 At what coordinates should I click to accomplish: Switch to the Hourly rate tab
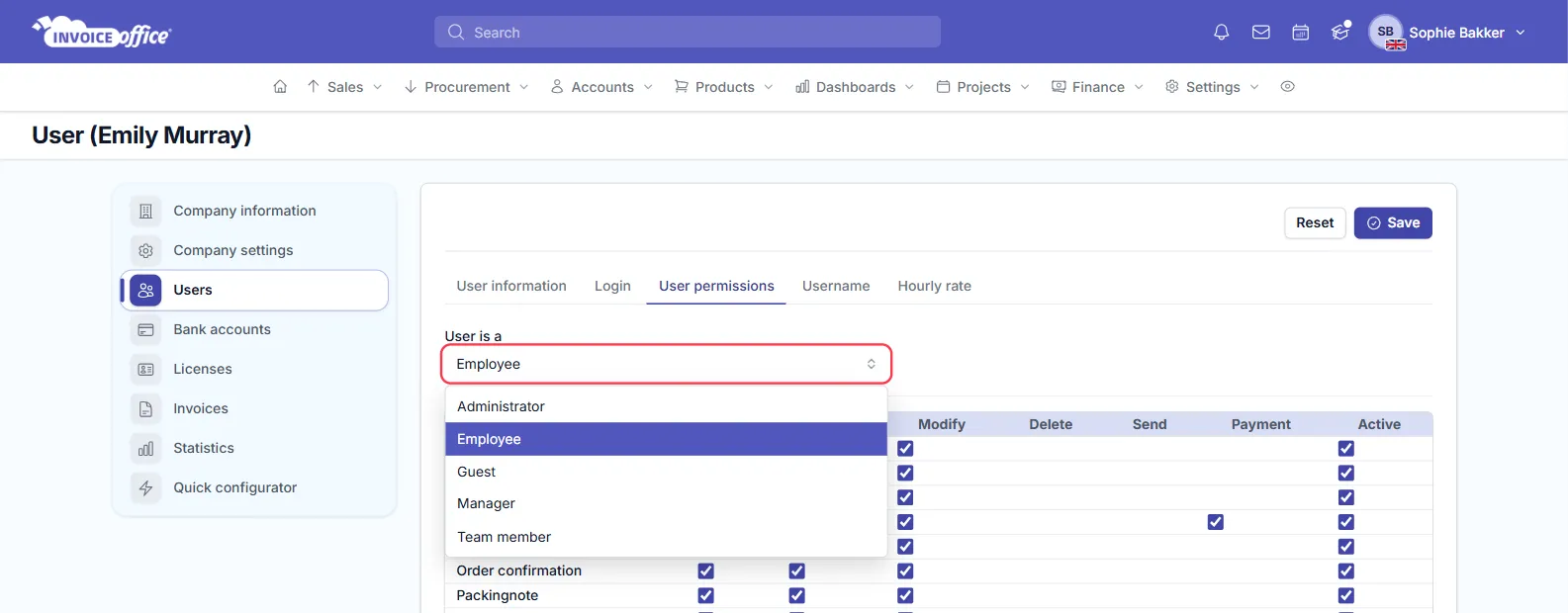[x=935, y=286]
